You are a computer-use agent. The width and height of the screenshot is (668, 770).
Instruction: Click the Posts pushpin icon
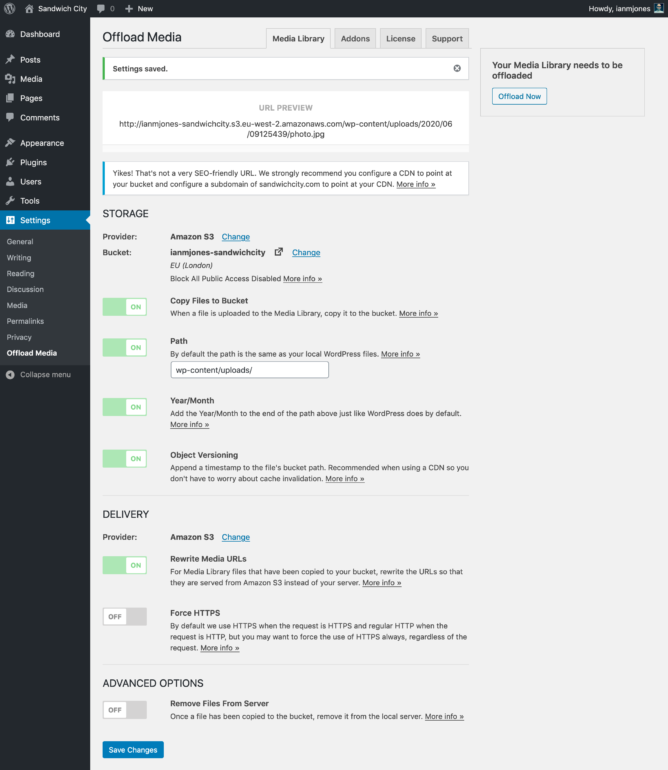tap(10, 59)
